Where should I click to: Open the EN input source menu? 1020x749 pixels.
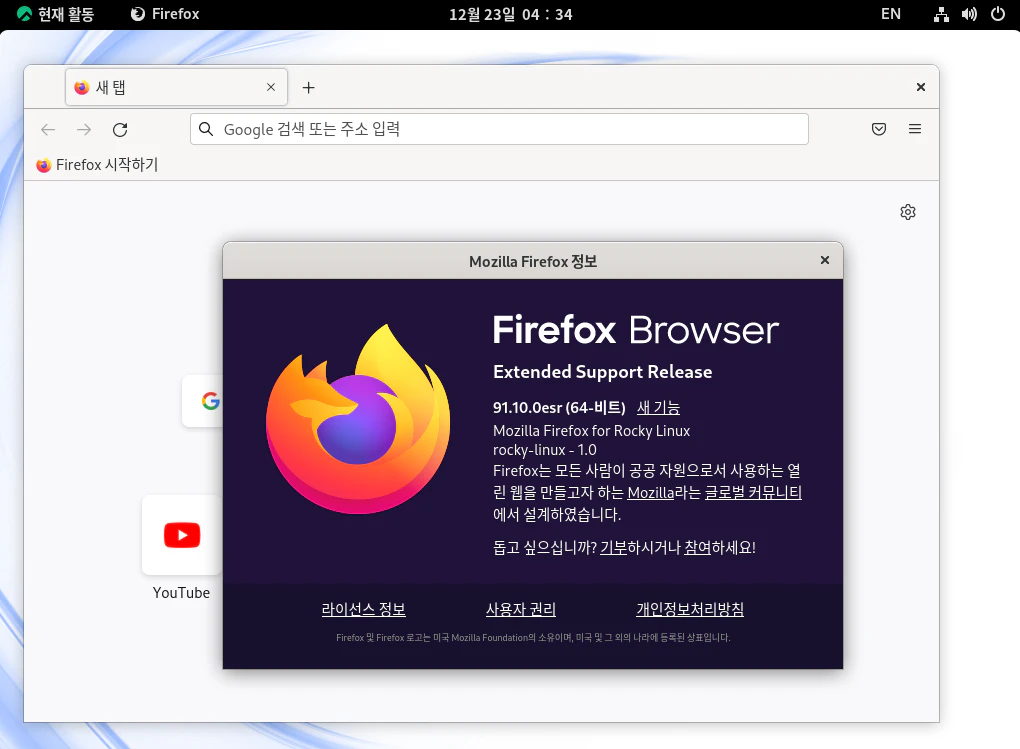click(891, 14)
